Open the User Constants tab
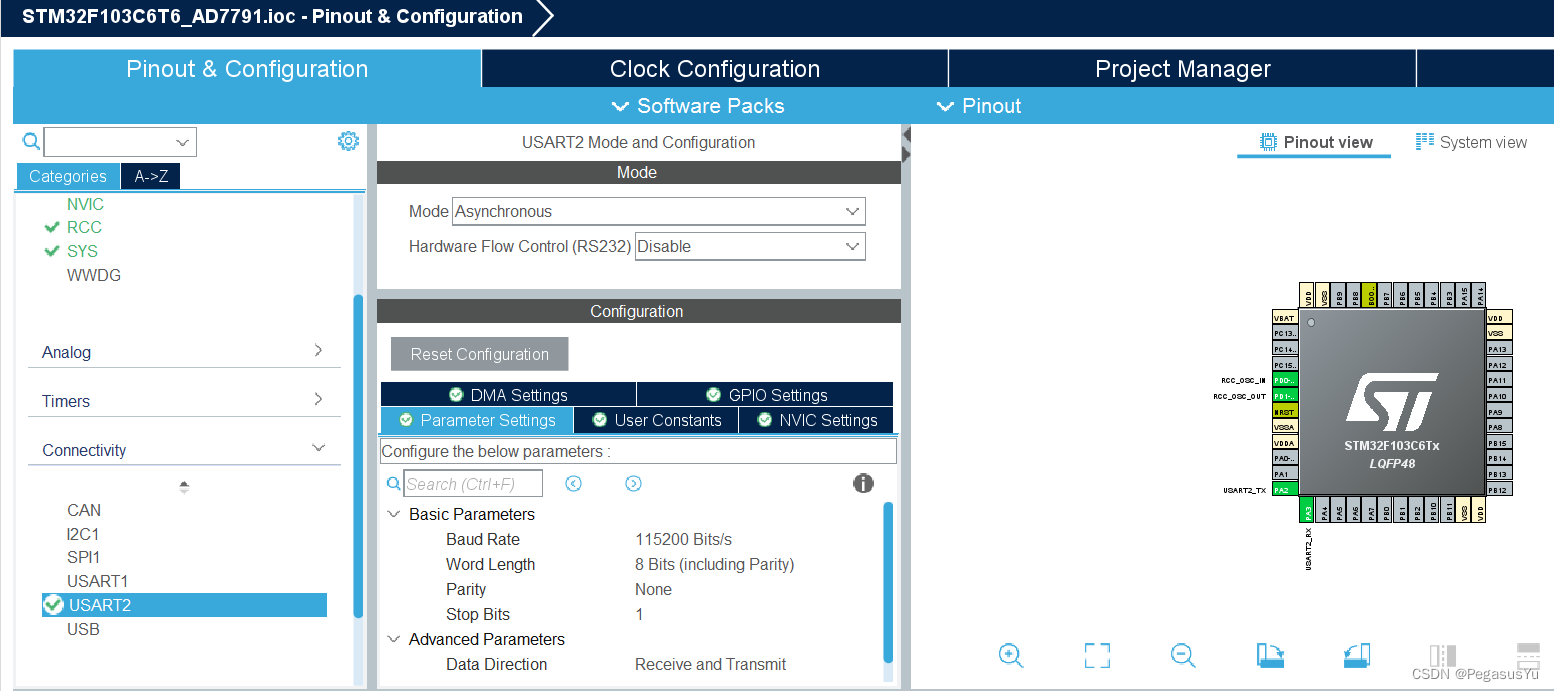This screenshot has height=691, width=1554. pyautogui.click(x=656, y=420)
